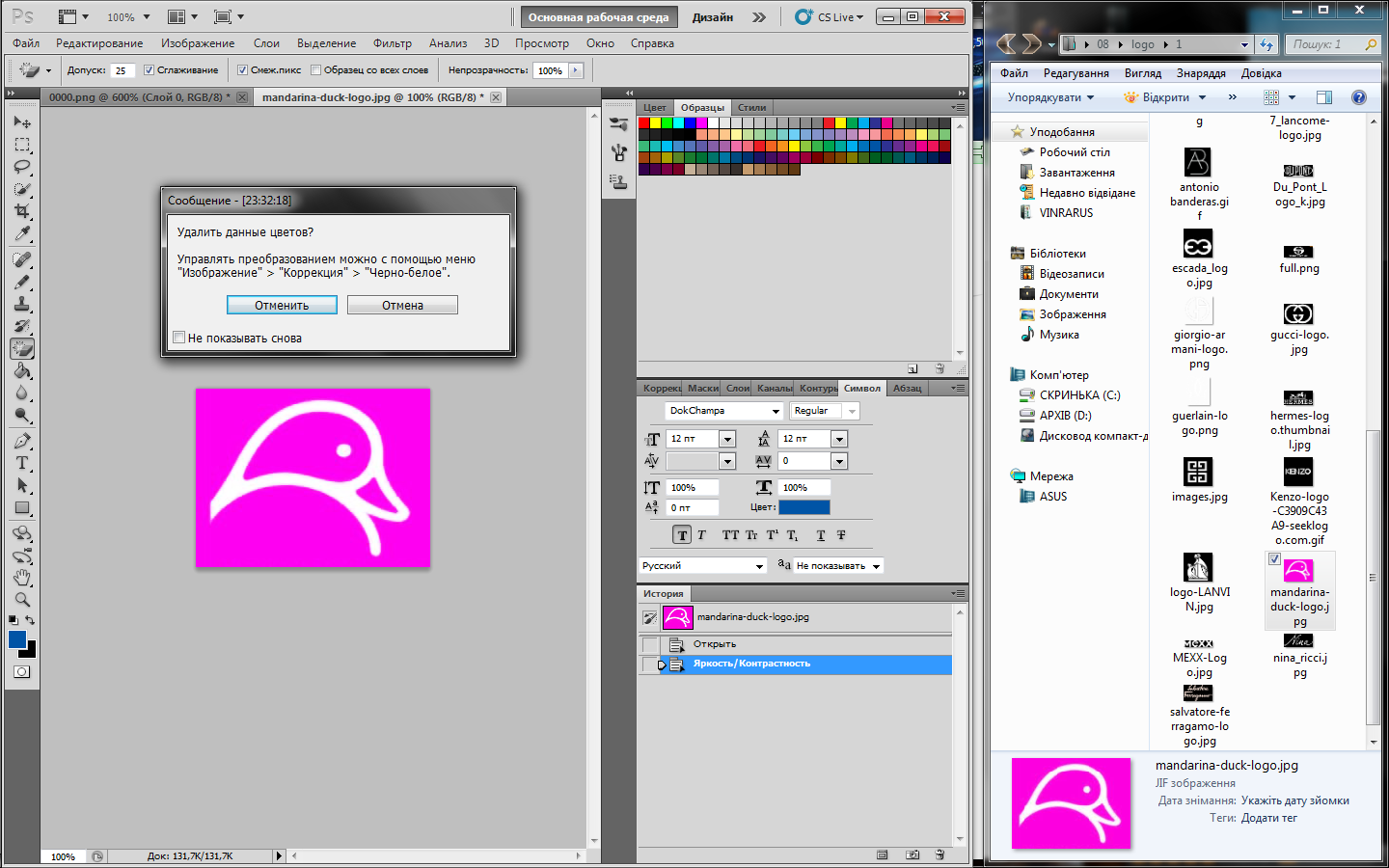Select the Horizontal Type tool
1389x868 pixels.
(22, 463)
